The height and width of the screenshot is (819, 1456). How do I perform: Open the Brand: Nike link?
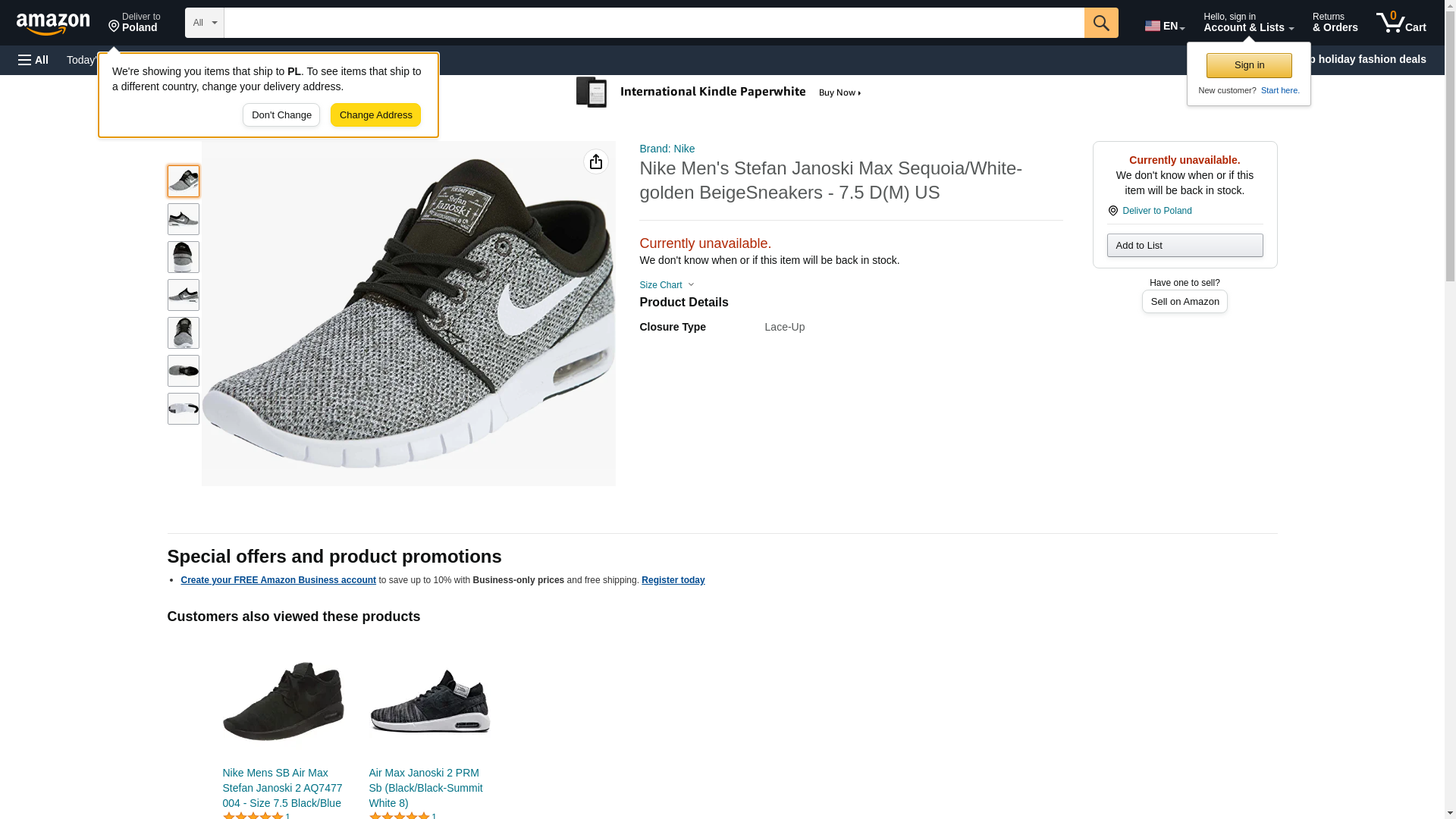[667, 149]
